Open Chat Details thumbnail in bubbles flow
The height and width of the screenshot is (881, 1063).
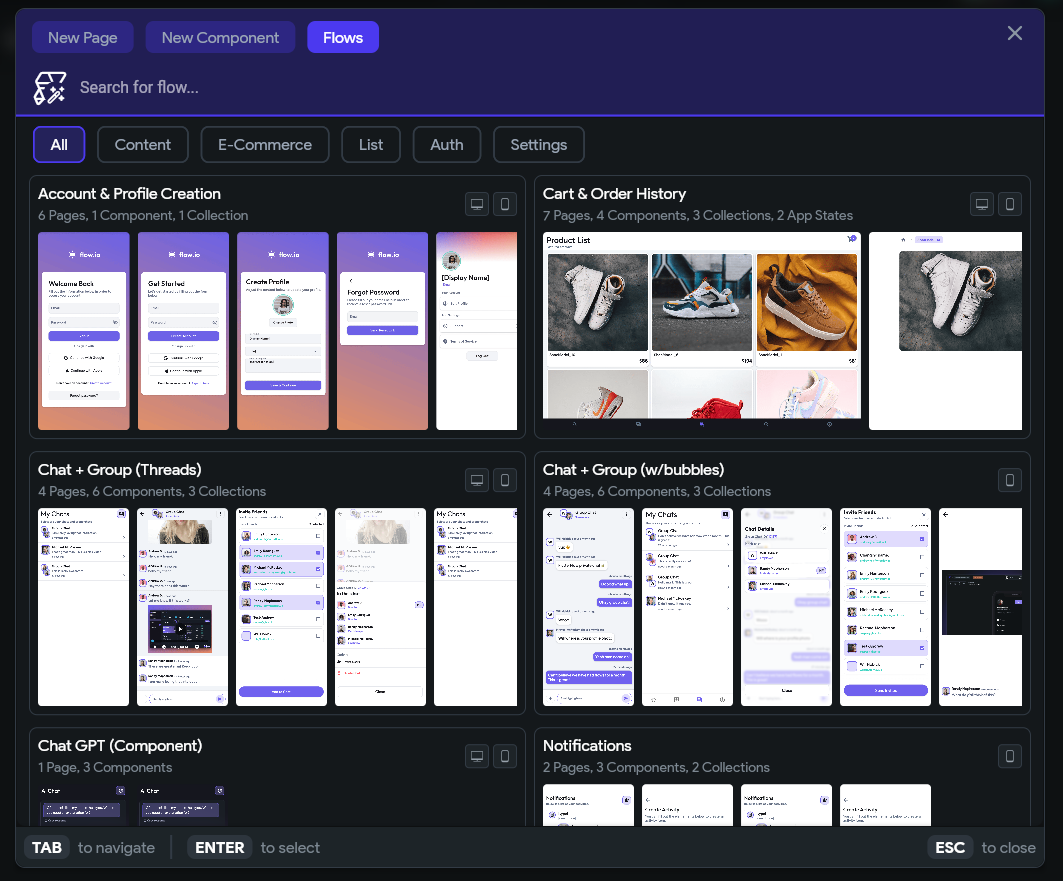[786, 607]
